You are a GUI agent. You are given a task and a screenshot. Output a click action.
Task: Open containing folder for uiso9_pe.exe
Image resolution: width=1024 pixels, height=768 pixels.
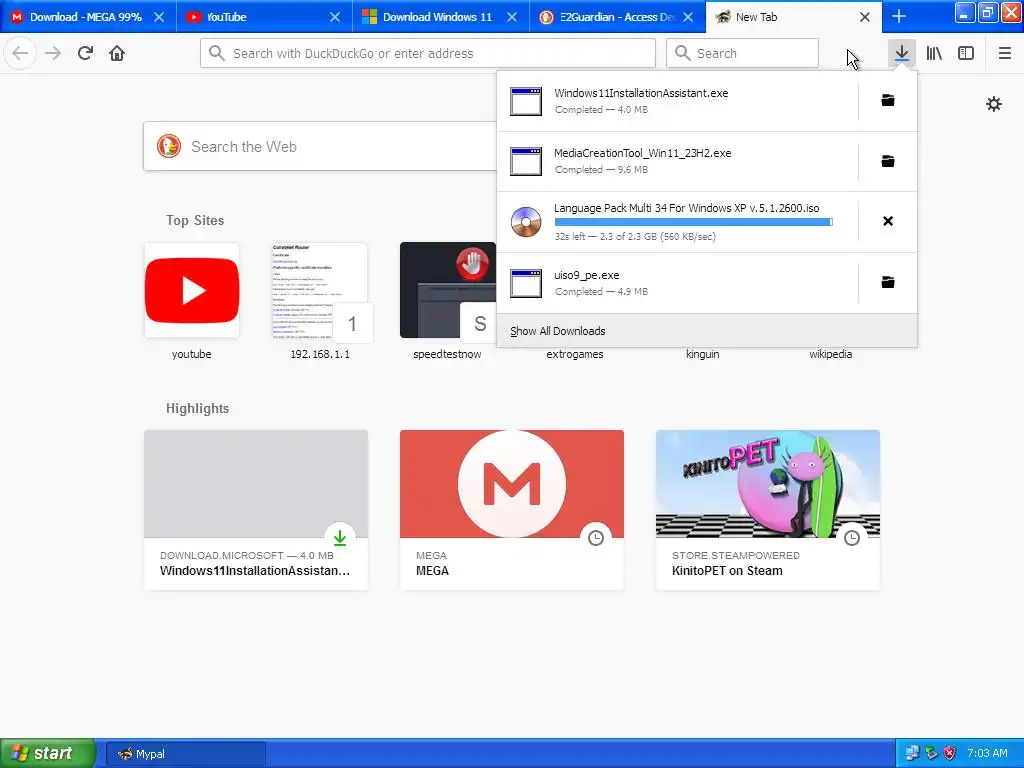[888, 282]
